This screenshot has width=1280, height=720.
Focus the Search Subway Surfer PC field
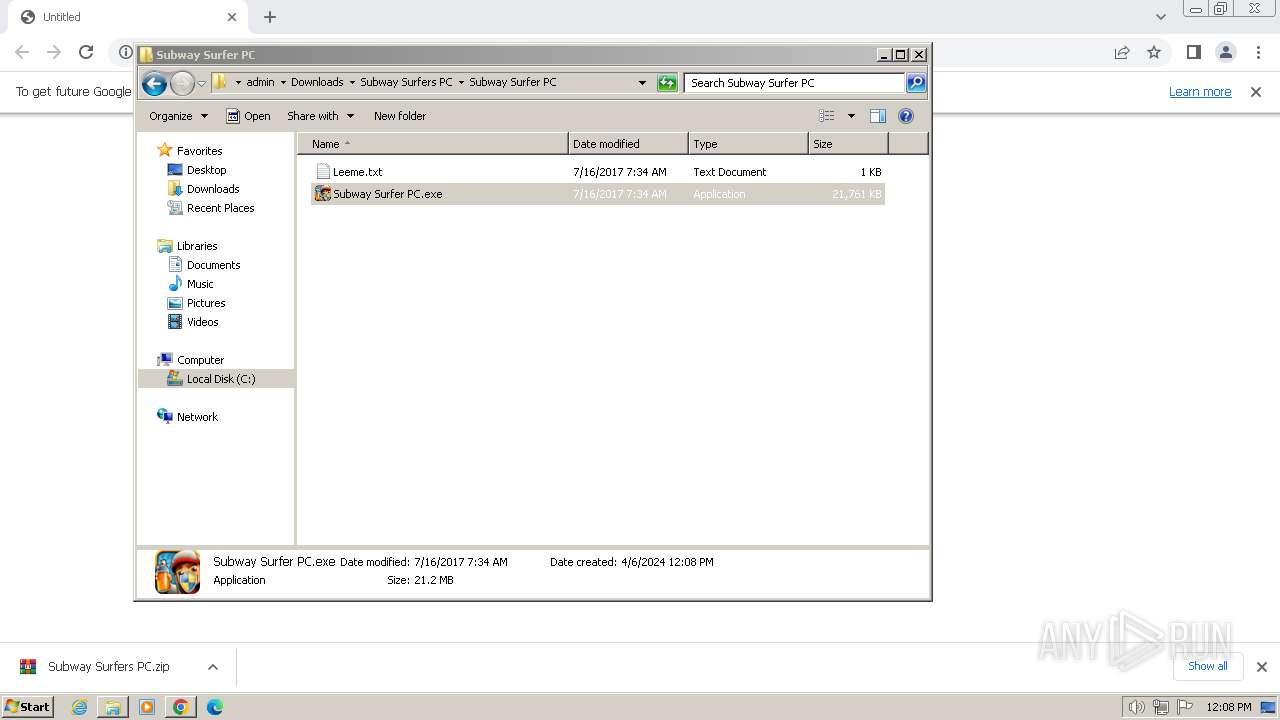click(x=795, y=83)
